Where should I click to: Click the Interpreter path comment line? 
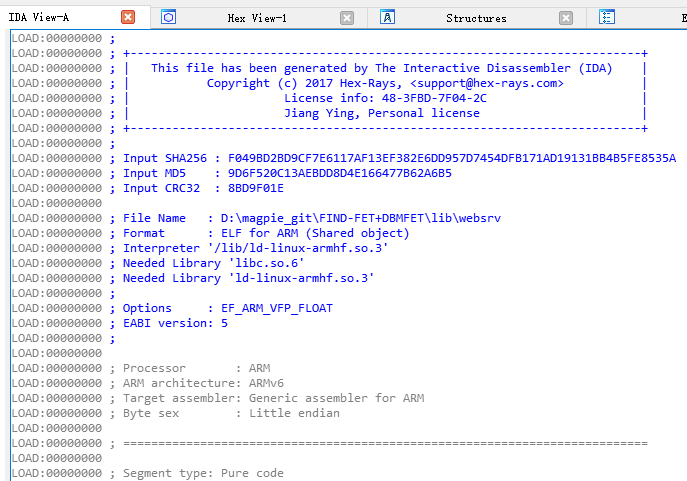(255, 248)
